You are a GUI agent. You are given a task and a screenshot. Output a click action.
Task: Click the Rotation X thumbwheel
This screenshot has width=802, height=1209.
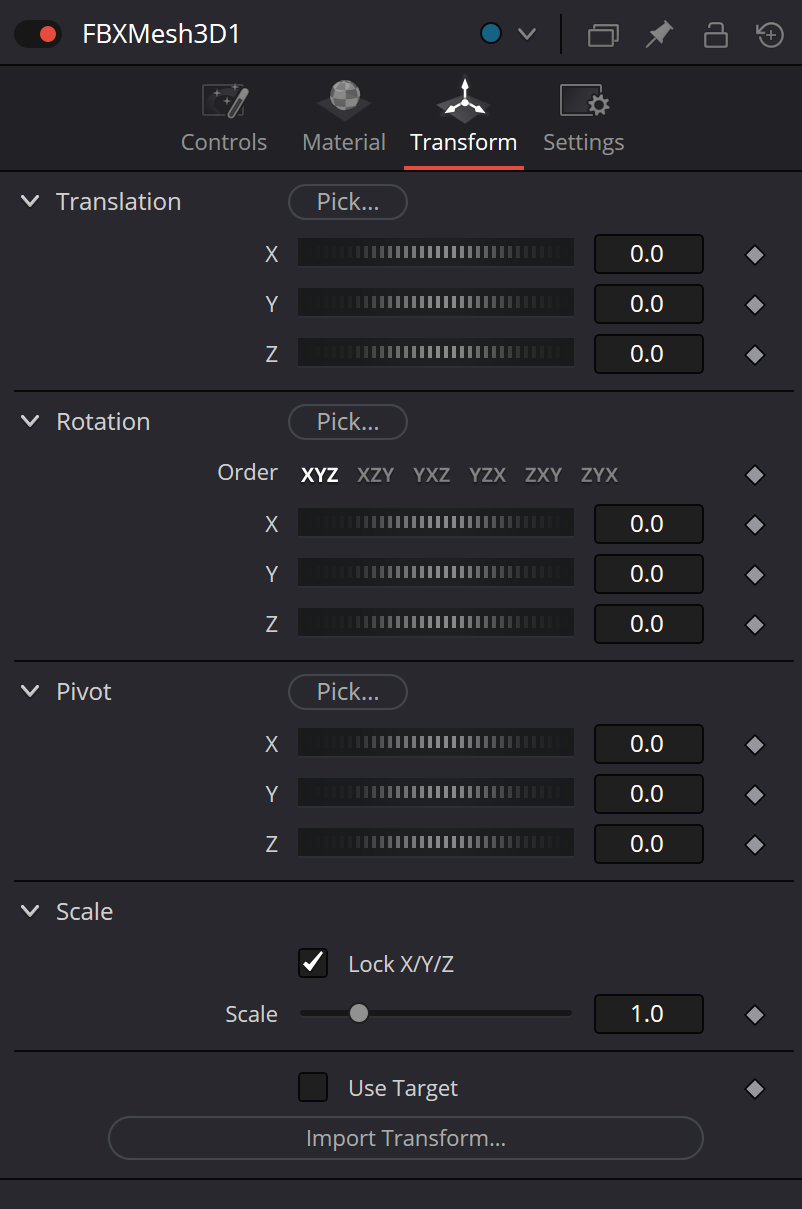(x=436, y=523)
